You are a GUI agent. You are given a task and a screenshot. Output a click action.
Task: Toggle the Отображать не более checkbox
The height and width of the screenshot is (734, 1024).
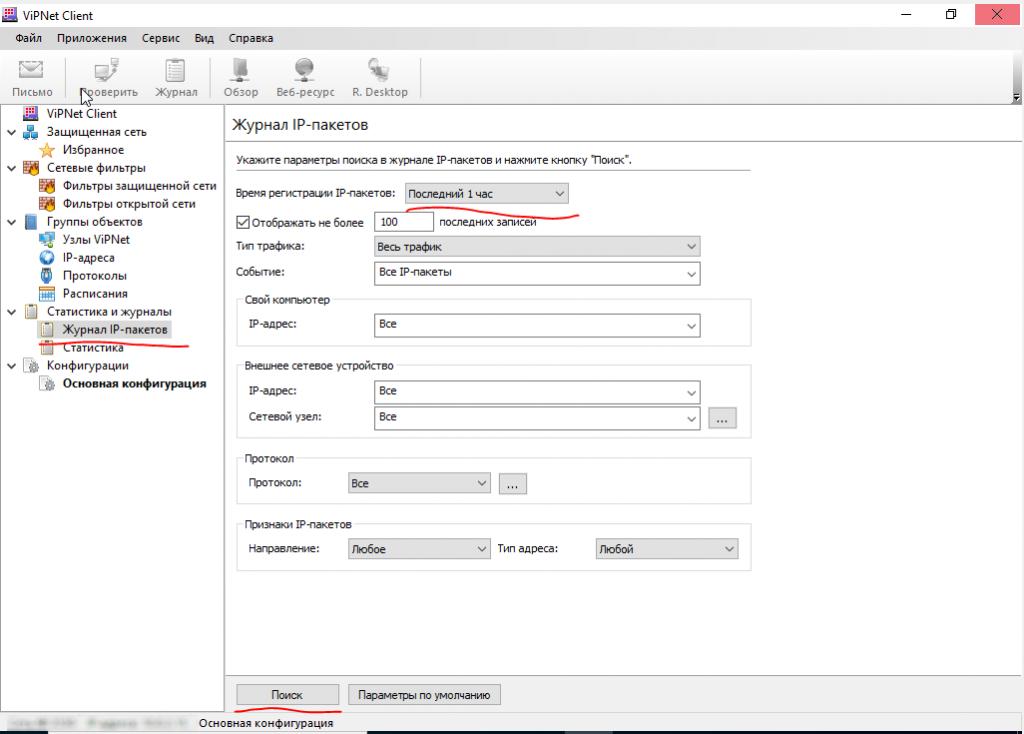tap(243, 223)
